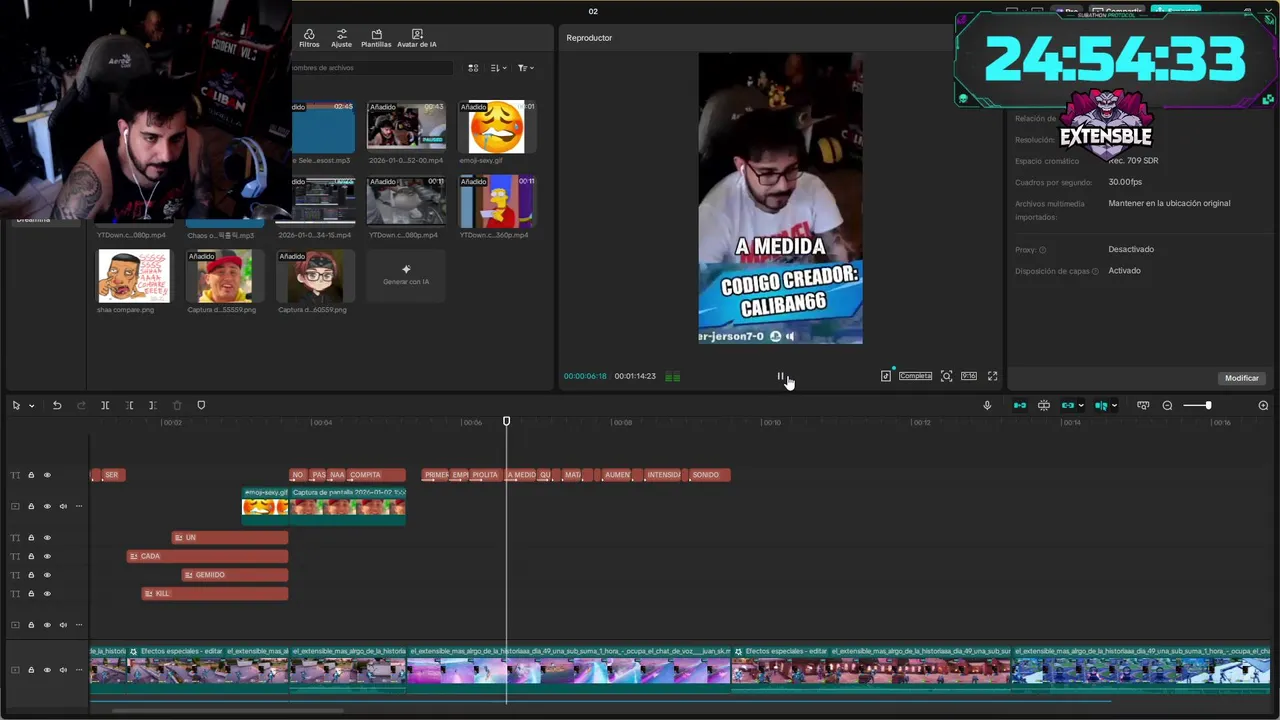Trim clip right of playhead
1280x720 pixels.
(152, 405)
